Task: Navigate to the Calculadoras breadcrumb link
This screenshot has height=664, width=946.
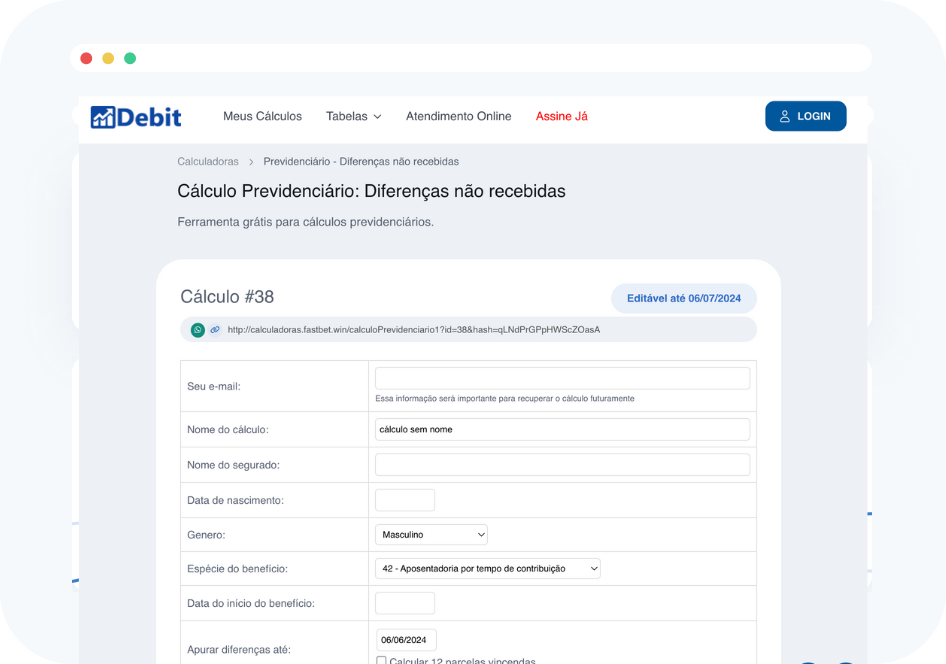Action: coord(208,161)
